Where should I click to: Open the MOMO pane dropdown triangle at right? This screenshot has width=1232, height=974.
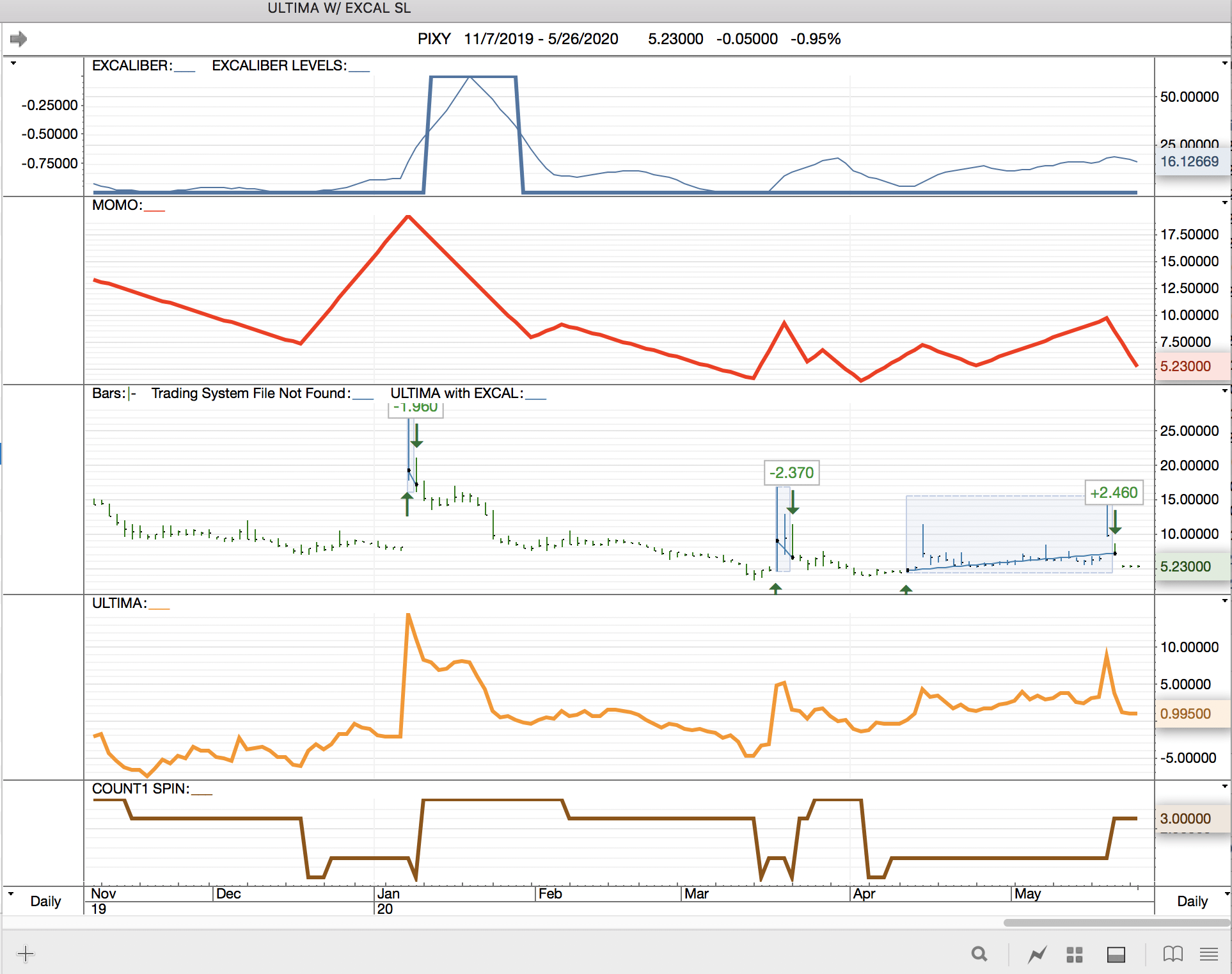1224,203
